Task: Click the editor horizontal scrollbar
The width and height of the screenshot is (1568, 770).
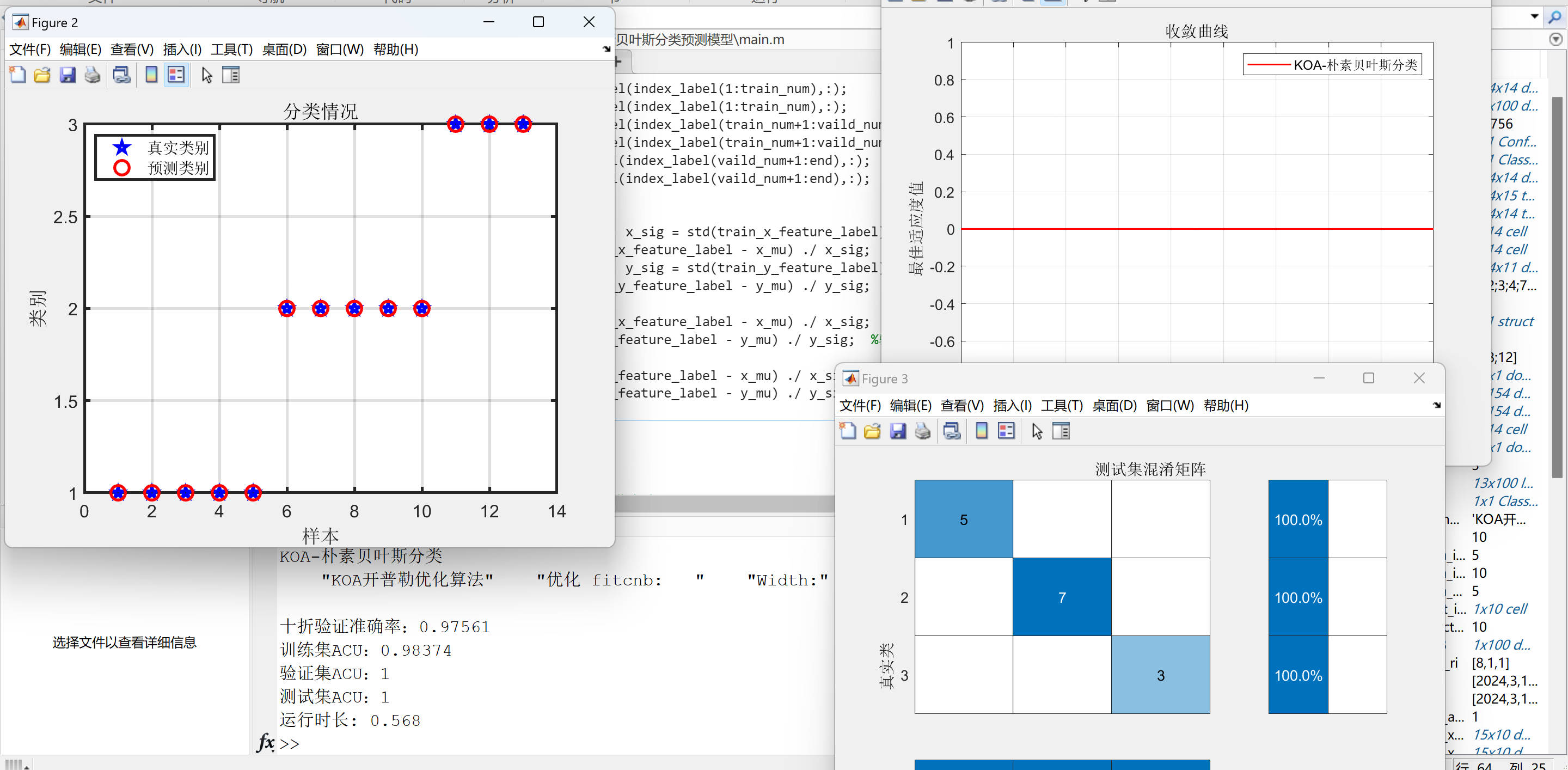Action: click(x=724, y=503)
